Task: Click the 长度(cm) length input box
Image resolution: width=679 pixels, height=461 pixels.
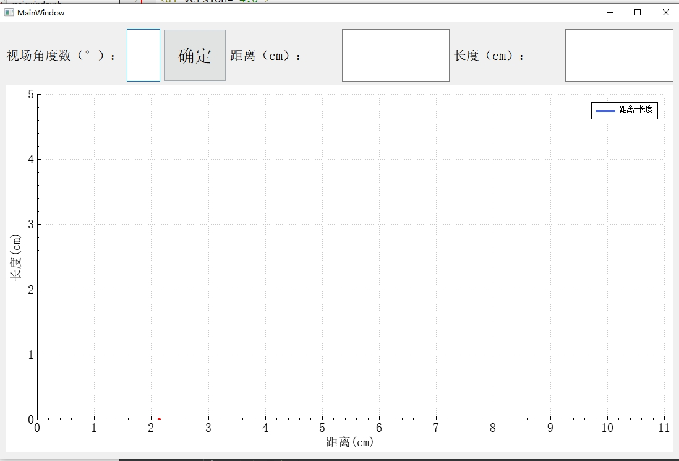Action: coord(620,56)
